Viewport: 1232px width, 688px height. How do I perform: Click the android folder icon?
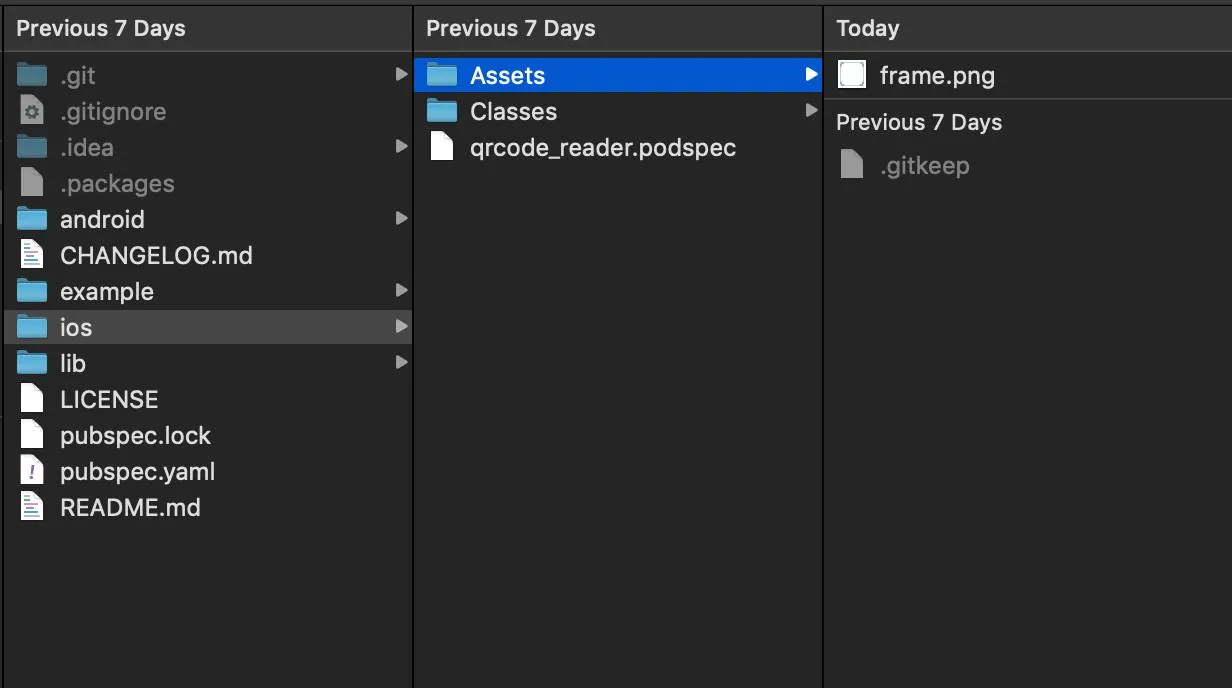coord(32,219)
